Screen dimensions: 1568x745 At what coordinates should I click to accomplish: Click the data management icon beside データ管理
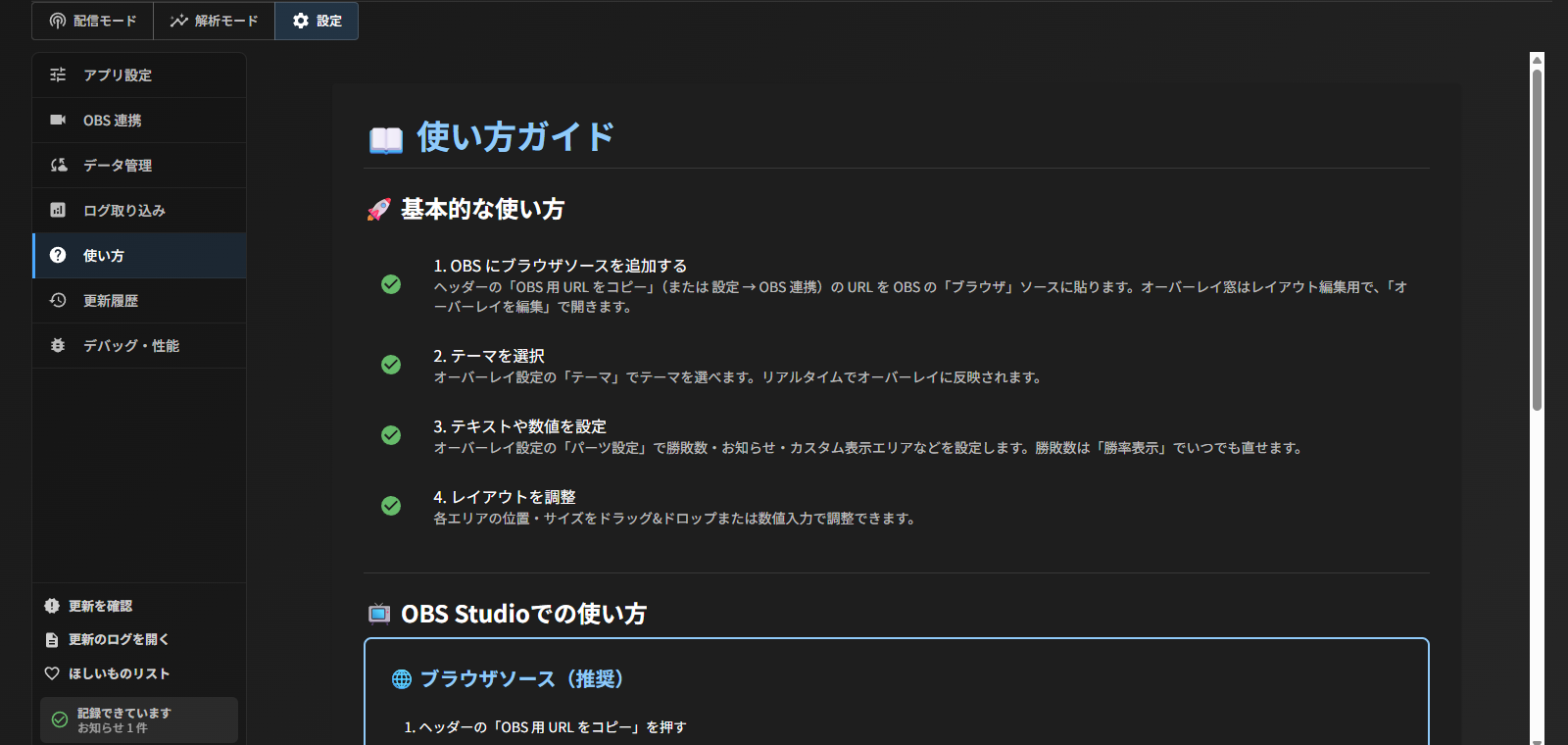pos(59,165)
